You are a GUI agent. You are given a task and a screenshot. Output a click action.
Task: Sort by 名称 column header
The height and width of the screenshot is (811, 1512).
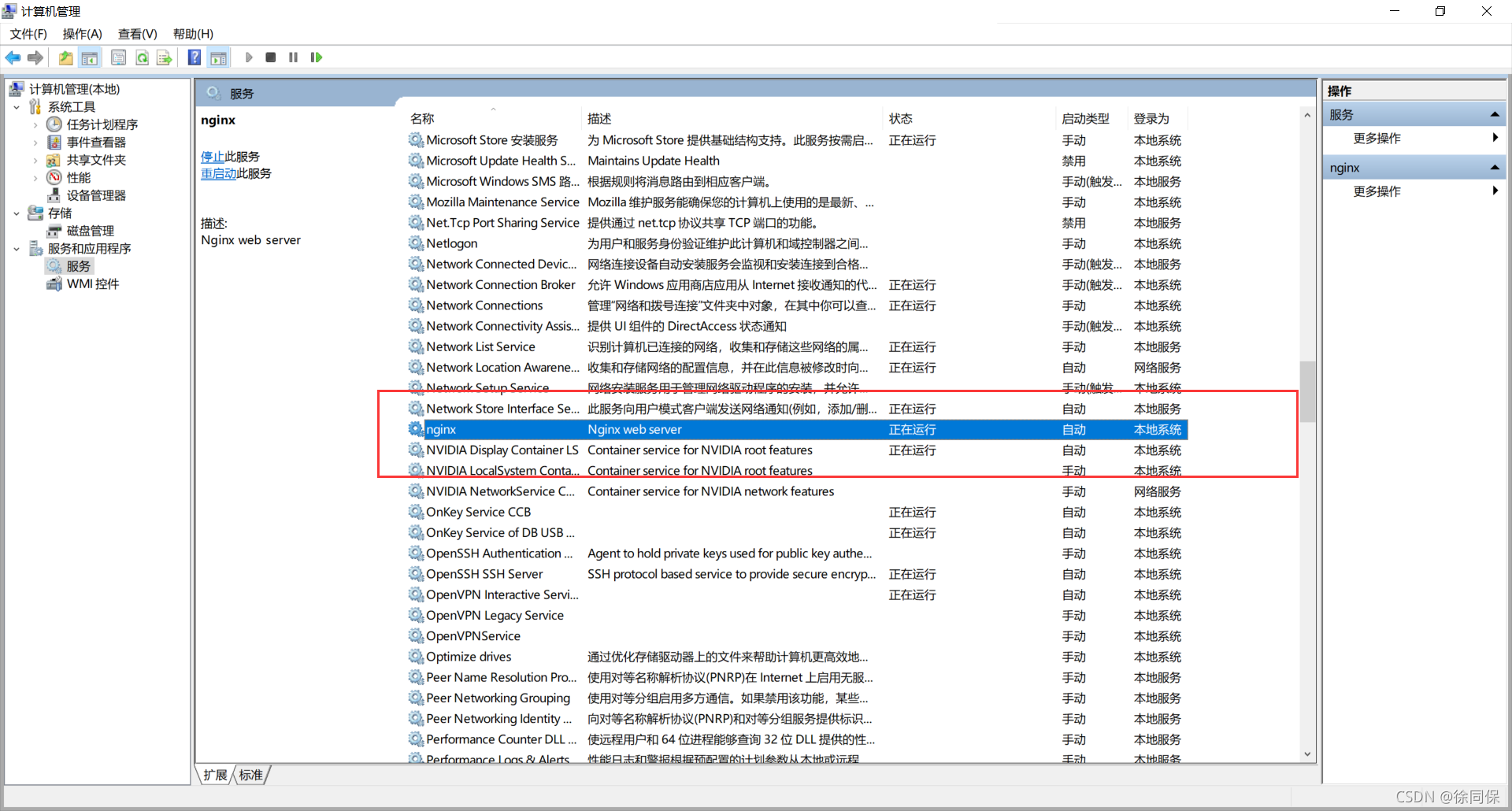pyautogui.click(x=494, y=119)
